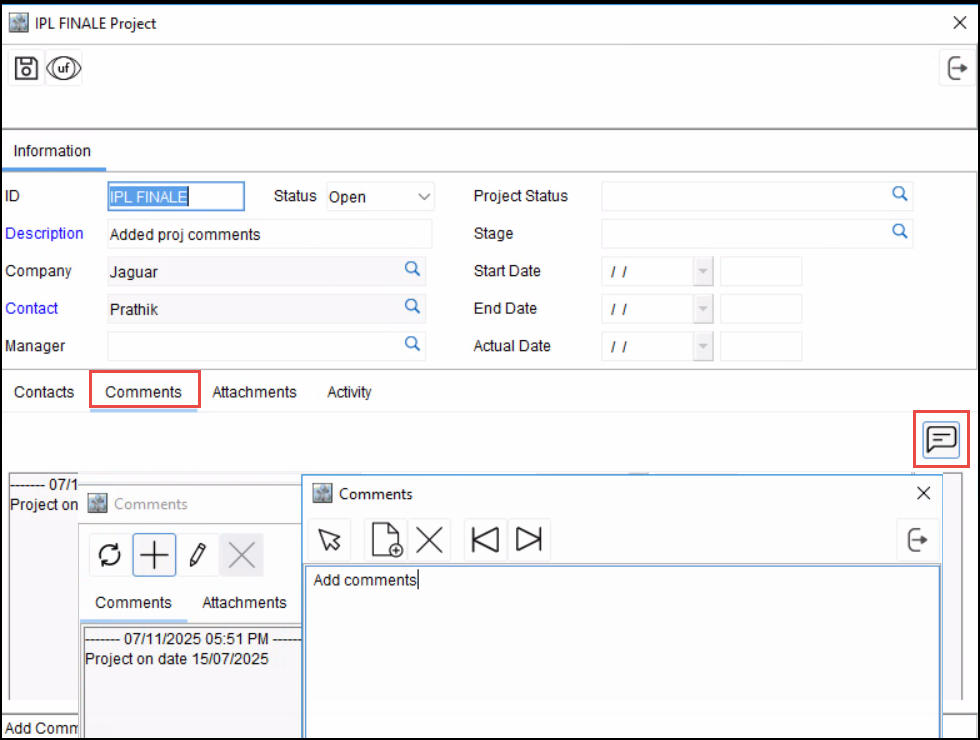Switch to the Attachments tab in the main window
Image resolution: width=980 pixels, height=740 pixels.
pos(254,392)
